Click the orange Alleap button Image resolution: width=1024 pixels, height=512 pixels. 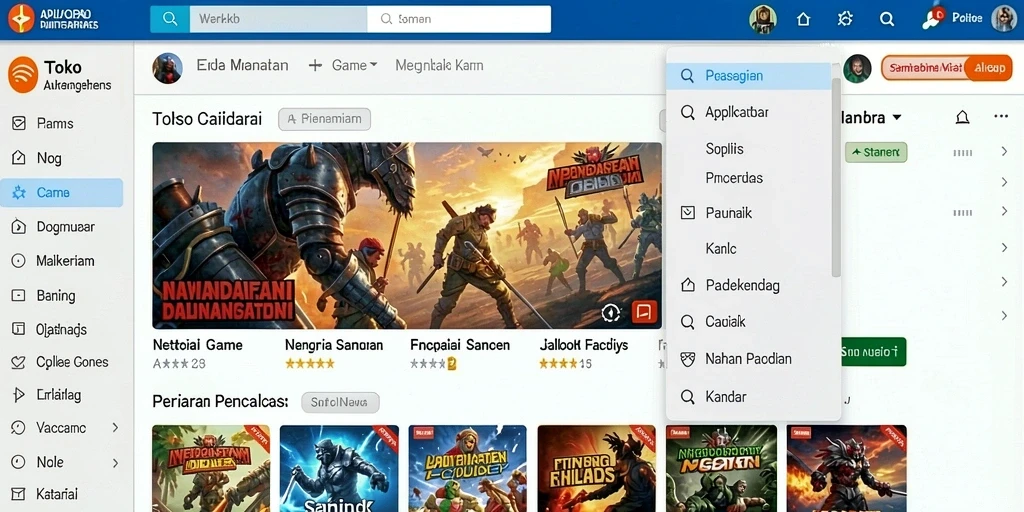click(988, 68)
